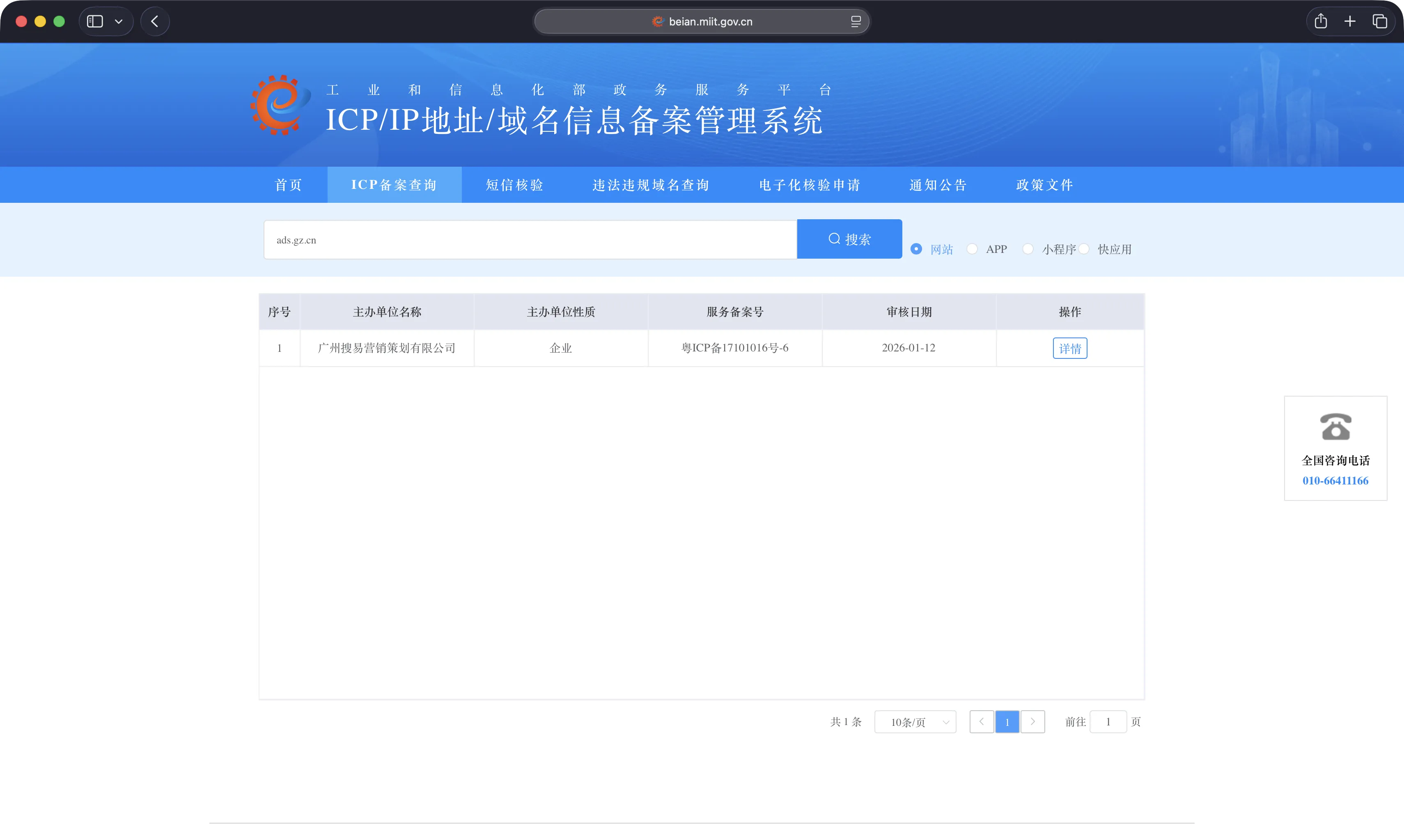1404x840 pixels.
Task: Click the back navigation arrow
Action: [154, 21]
